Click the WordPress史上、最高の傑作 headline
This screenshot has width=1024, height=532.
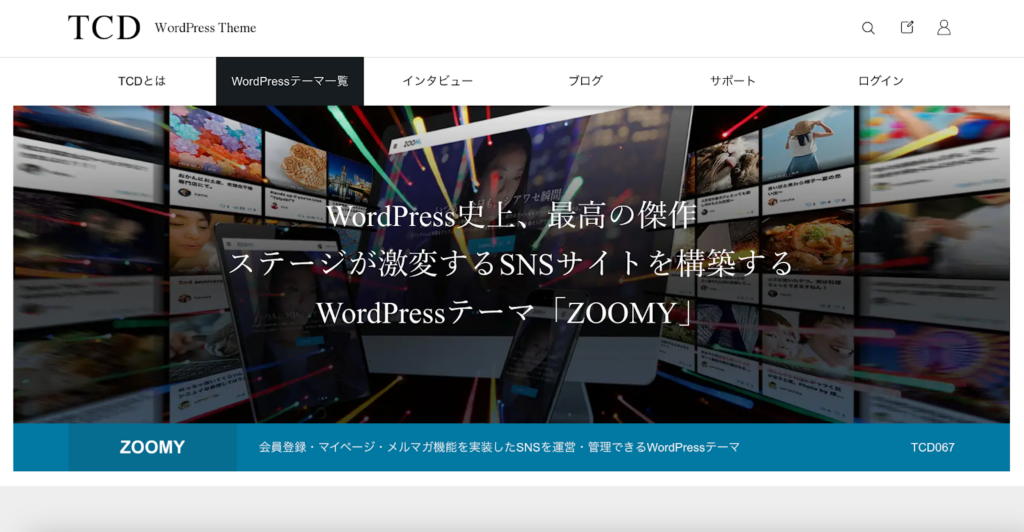pyautogui.click(x=511, y=214)
